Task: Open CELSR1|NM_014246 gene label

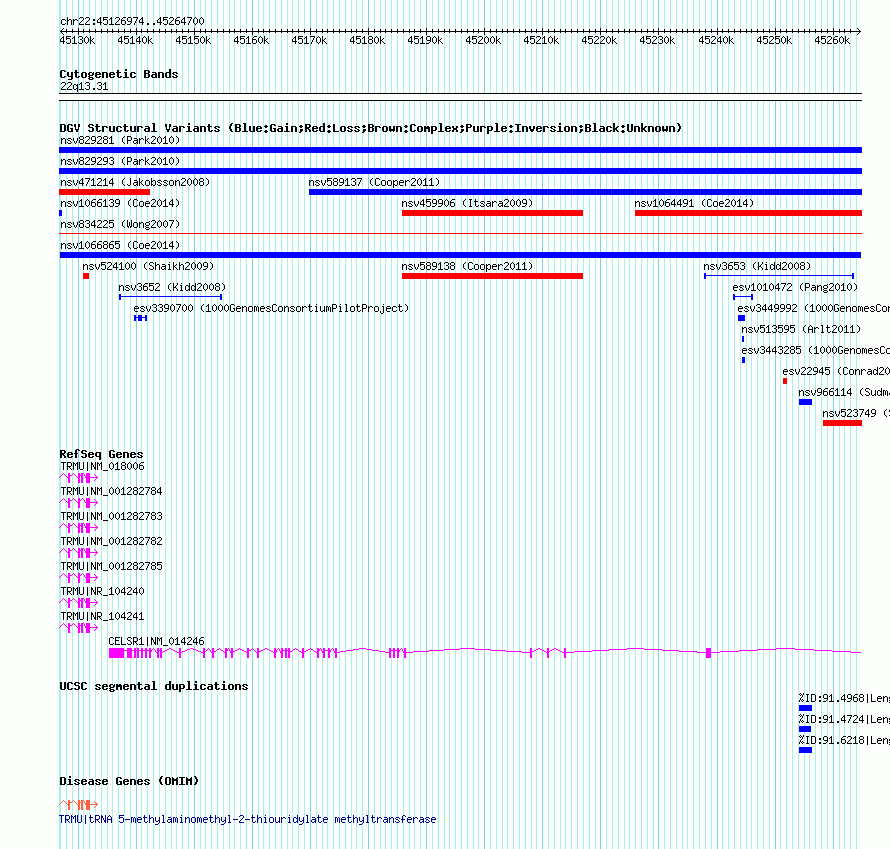Action: [156, 641]
